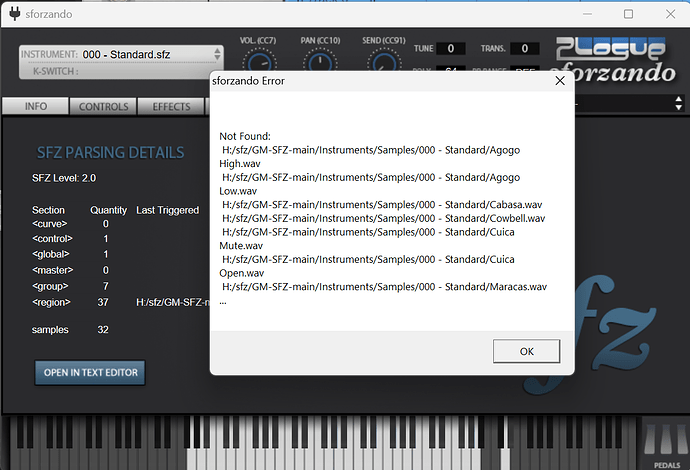Minimize the sforzando window

pyautogui.click(x=587, y=14)
